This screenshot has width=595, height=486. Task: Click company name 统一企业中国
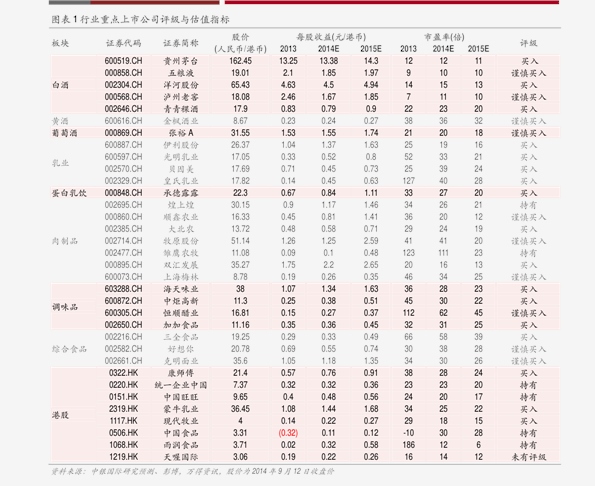point(181,385)
